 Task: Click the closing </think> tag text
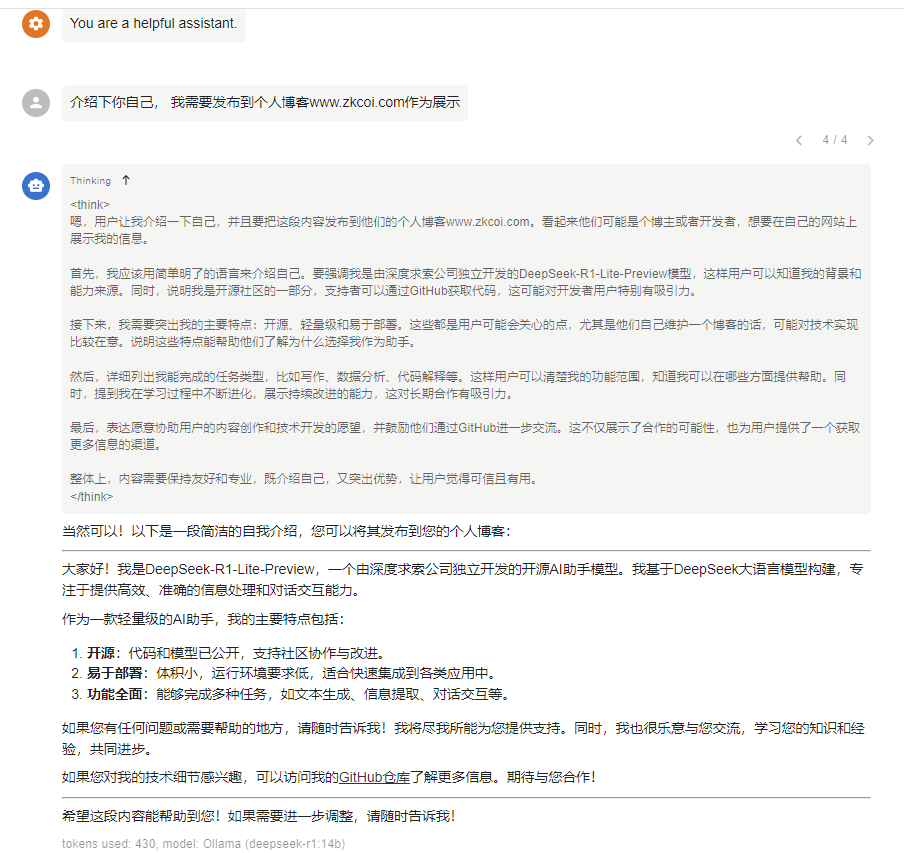click(x=92, y=497)
